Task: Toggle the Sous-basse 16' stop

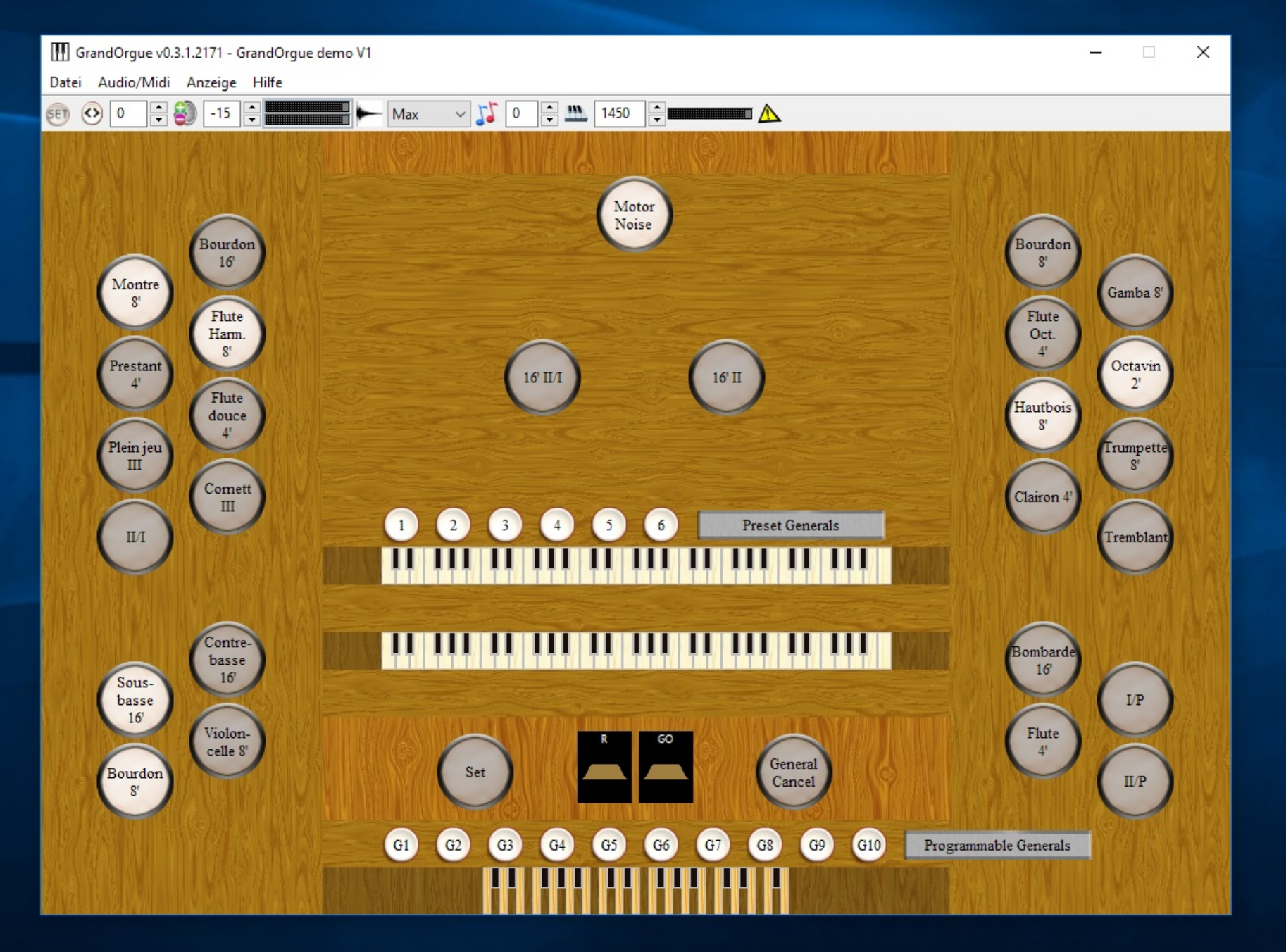Action: pos(135,700)
